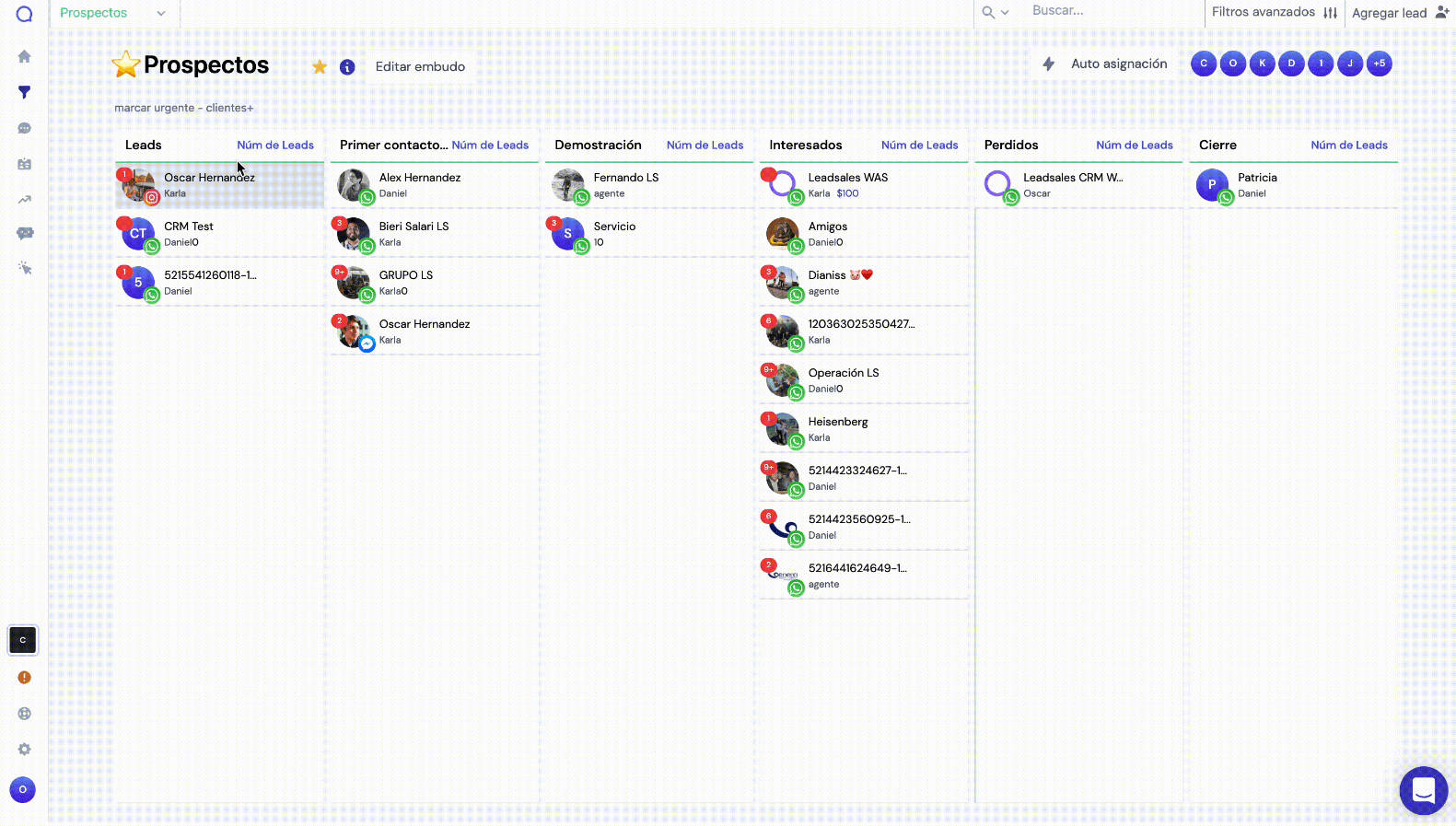Select agent avatar 1 filter in header

(x=1321, y=64)
